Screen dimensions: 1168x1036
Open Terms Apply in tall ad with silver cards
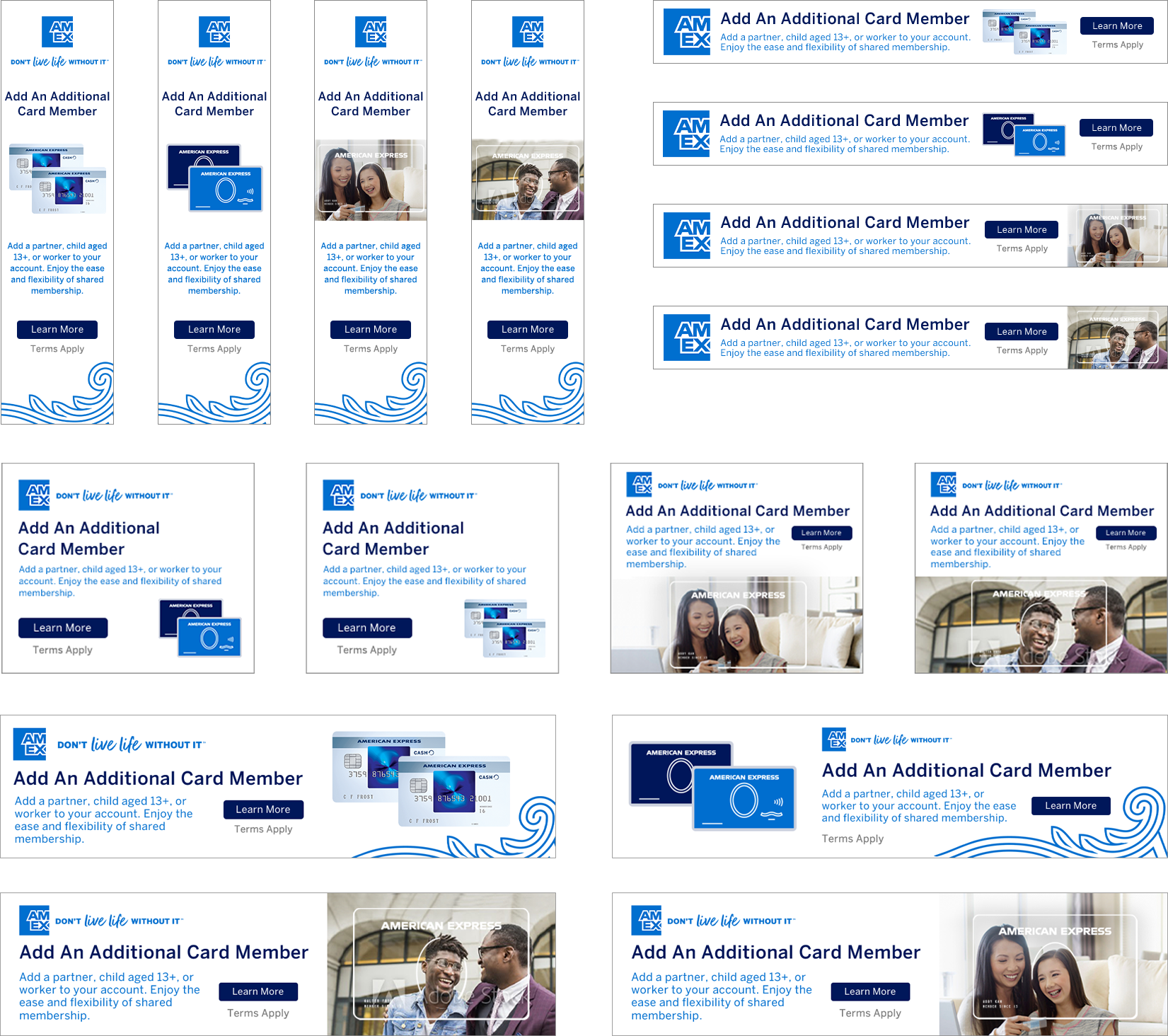point(57,349)
